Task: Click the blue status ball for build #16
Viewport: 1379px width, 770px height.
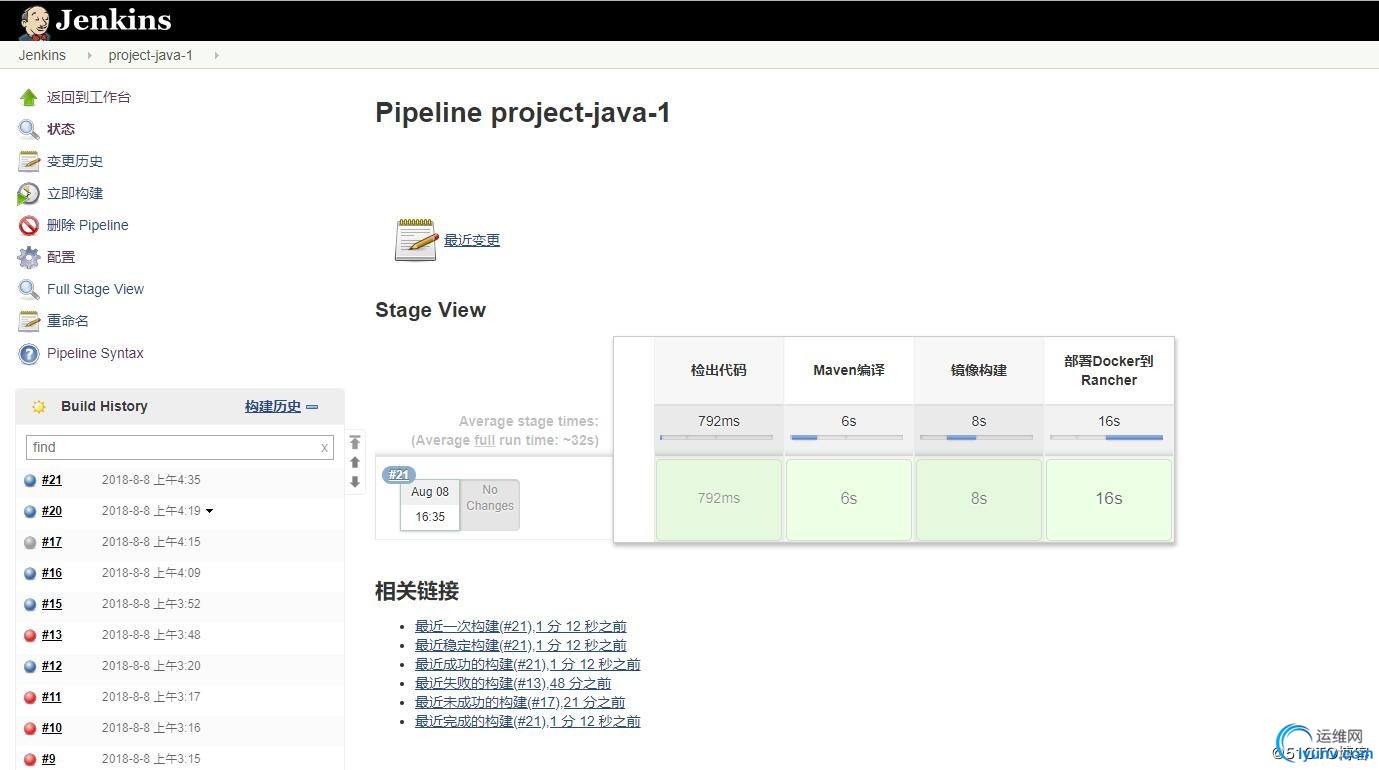Action: tap(30, 573)
